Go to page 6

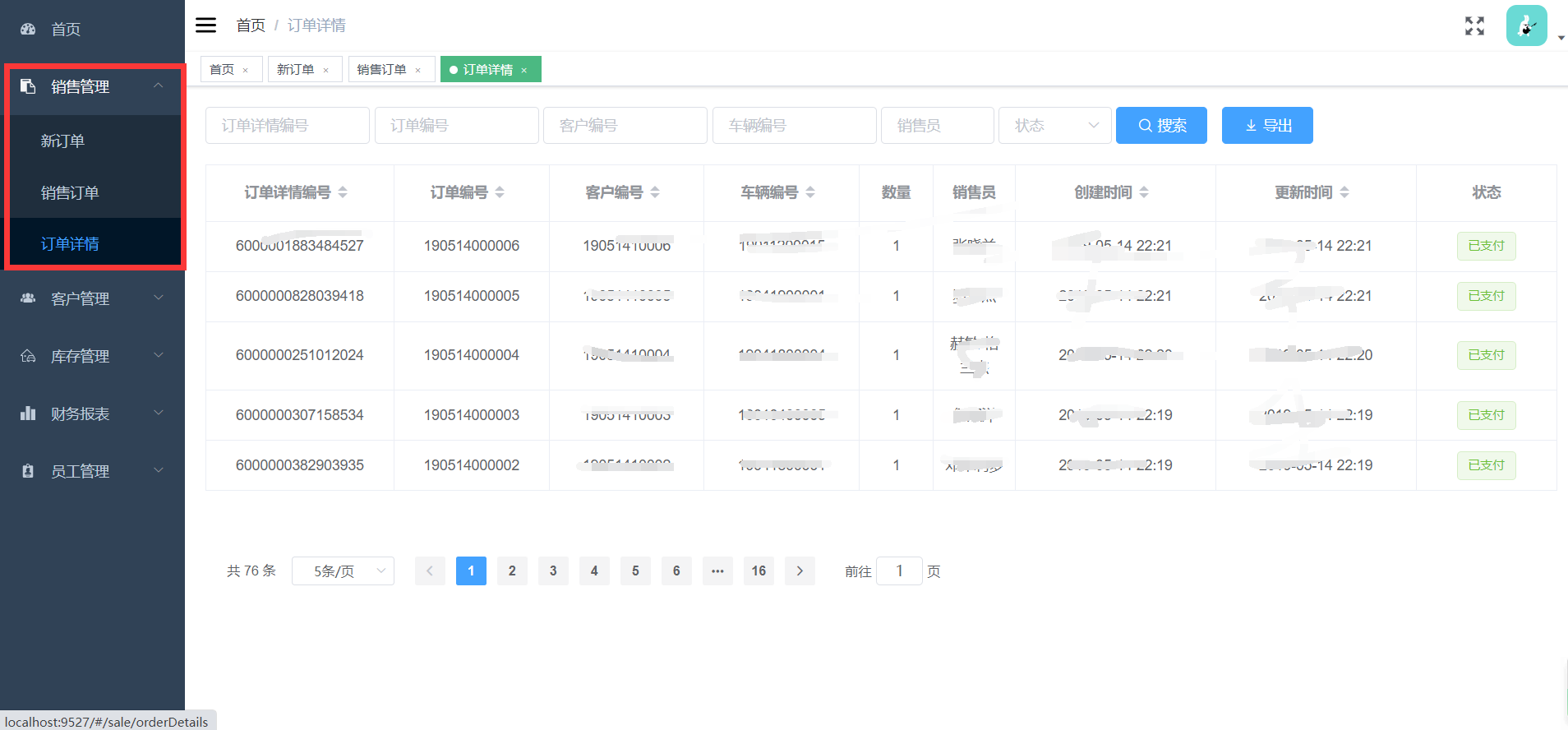[x=676, y=571]
